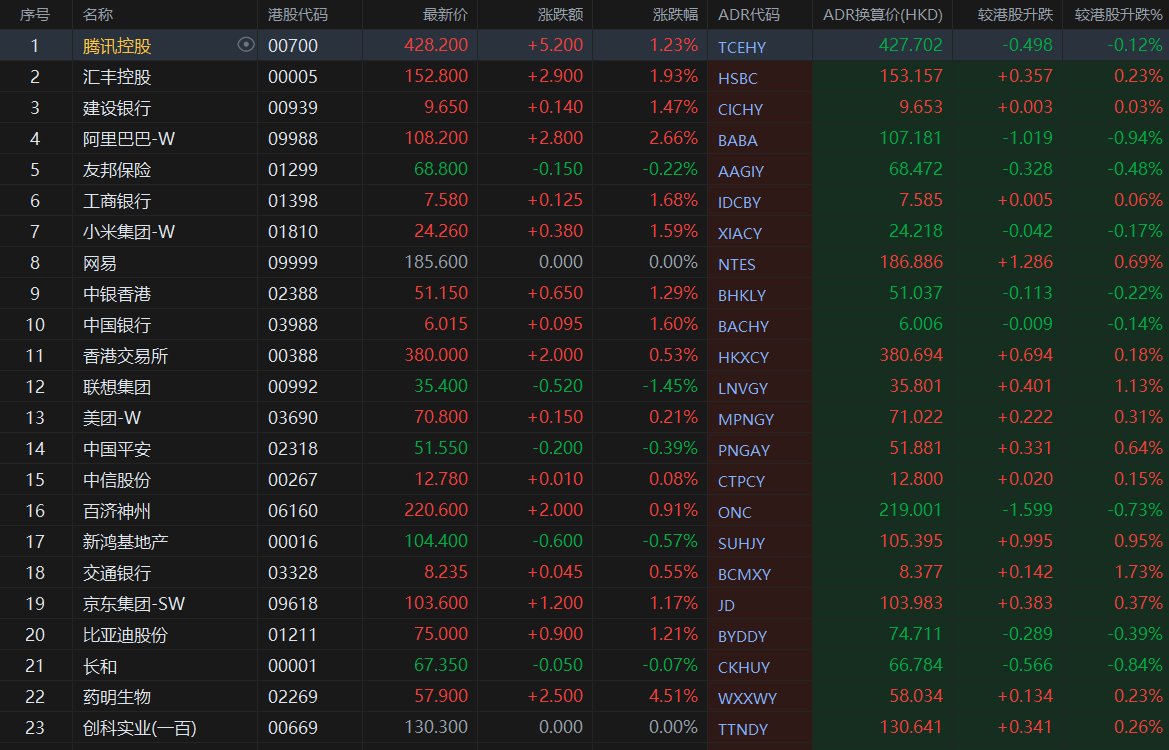Select the stock code 09988

293,139
